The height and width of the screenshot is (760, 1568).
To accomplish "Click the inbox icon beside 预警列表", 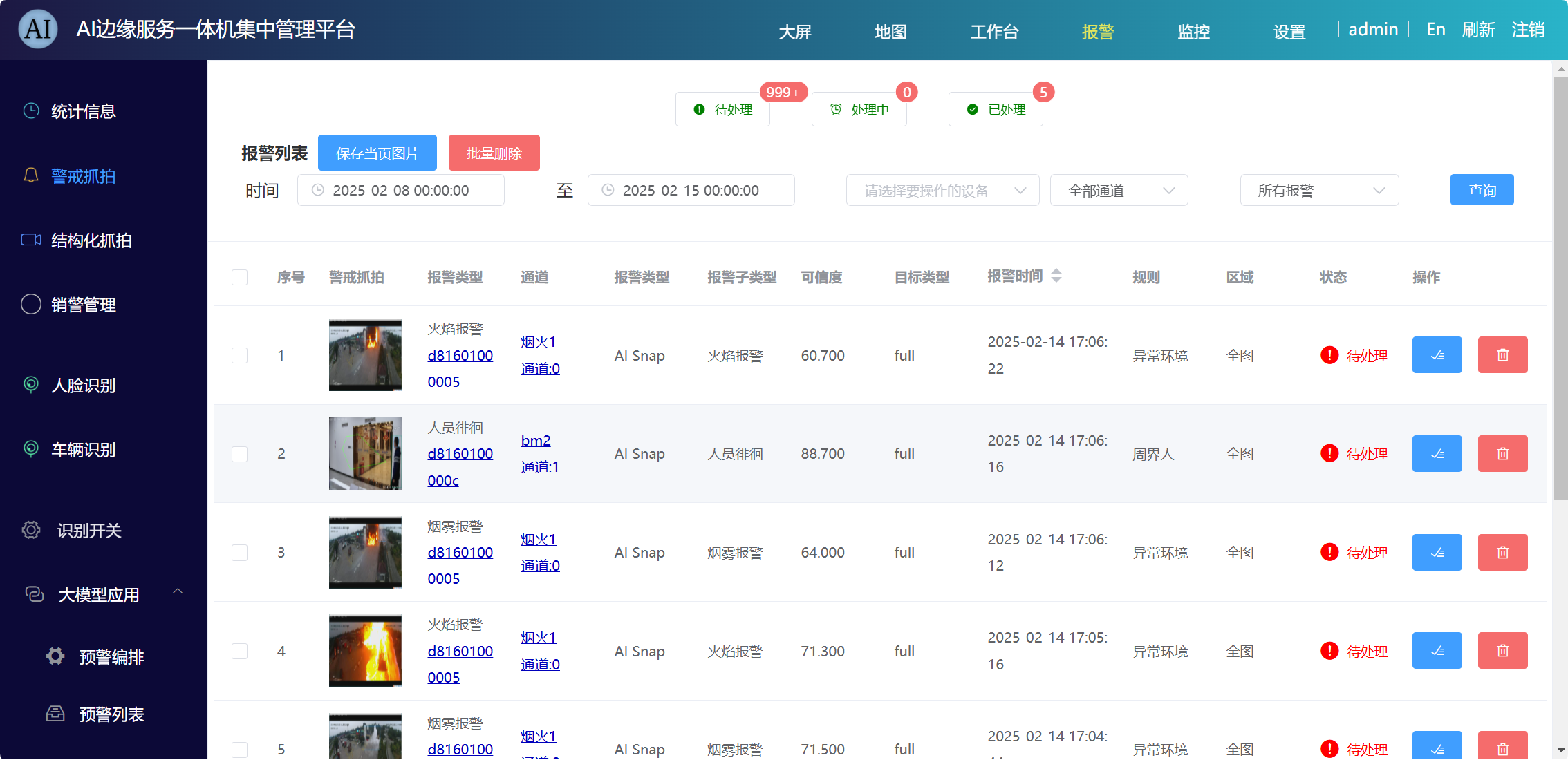I will click(55, 713).
